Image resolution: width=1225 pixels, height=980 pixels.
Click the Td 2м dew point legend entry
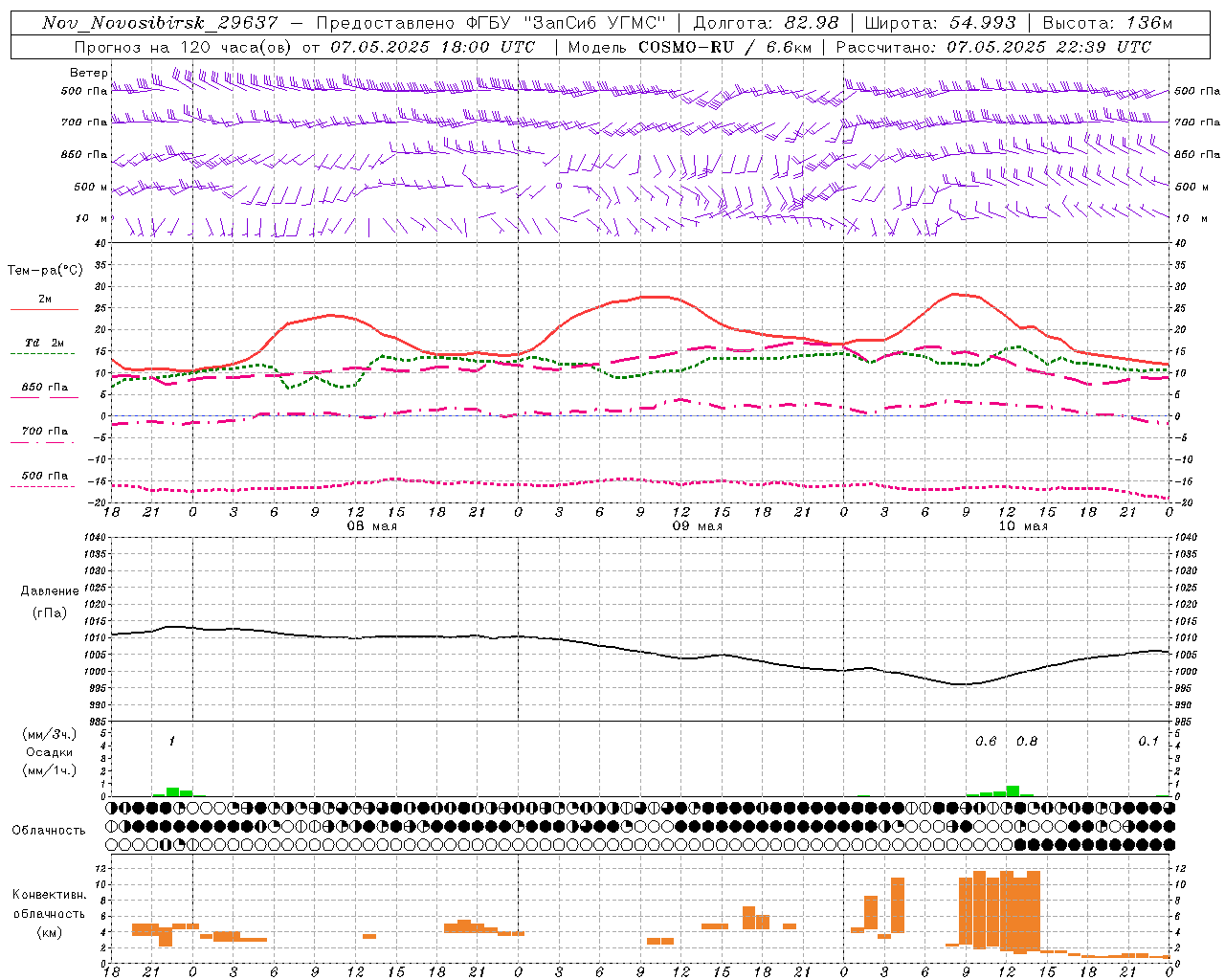(x=44, y=343)
